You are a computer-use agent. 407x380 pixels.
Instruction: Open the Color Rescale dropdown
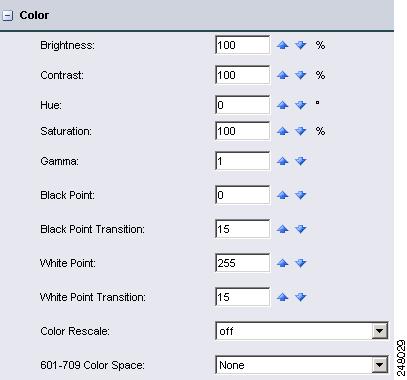pyautogui.click(x=380, y=331)
